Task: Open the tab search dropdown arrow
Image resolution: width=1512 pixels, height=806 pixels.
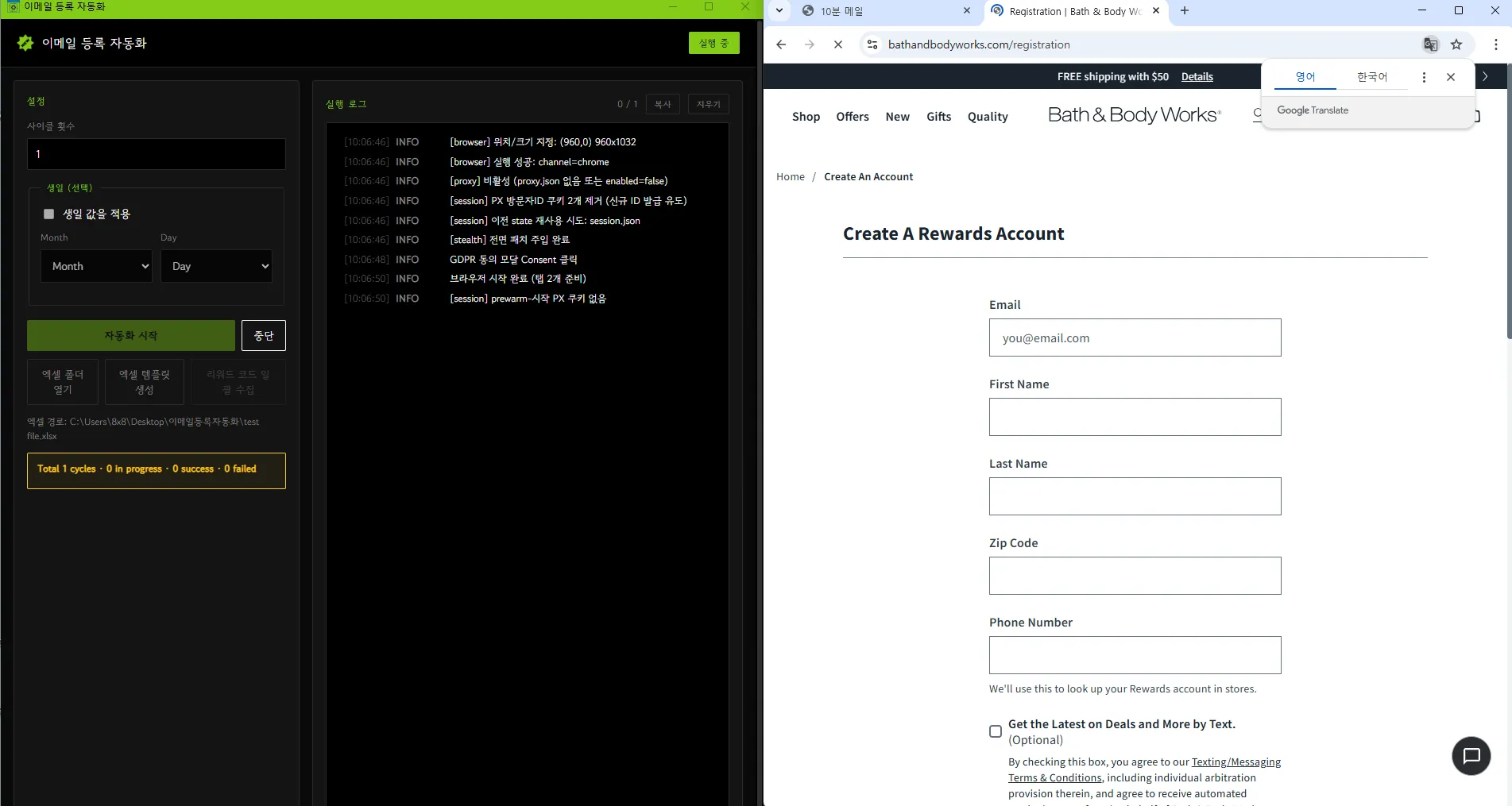Action: [779, 10]
